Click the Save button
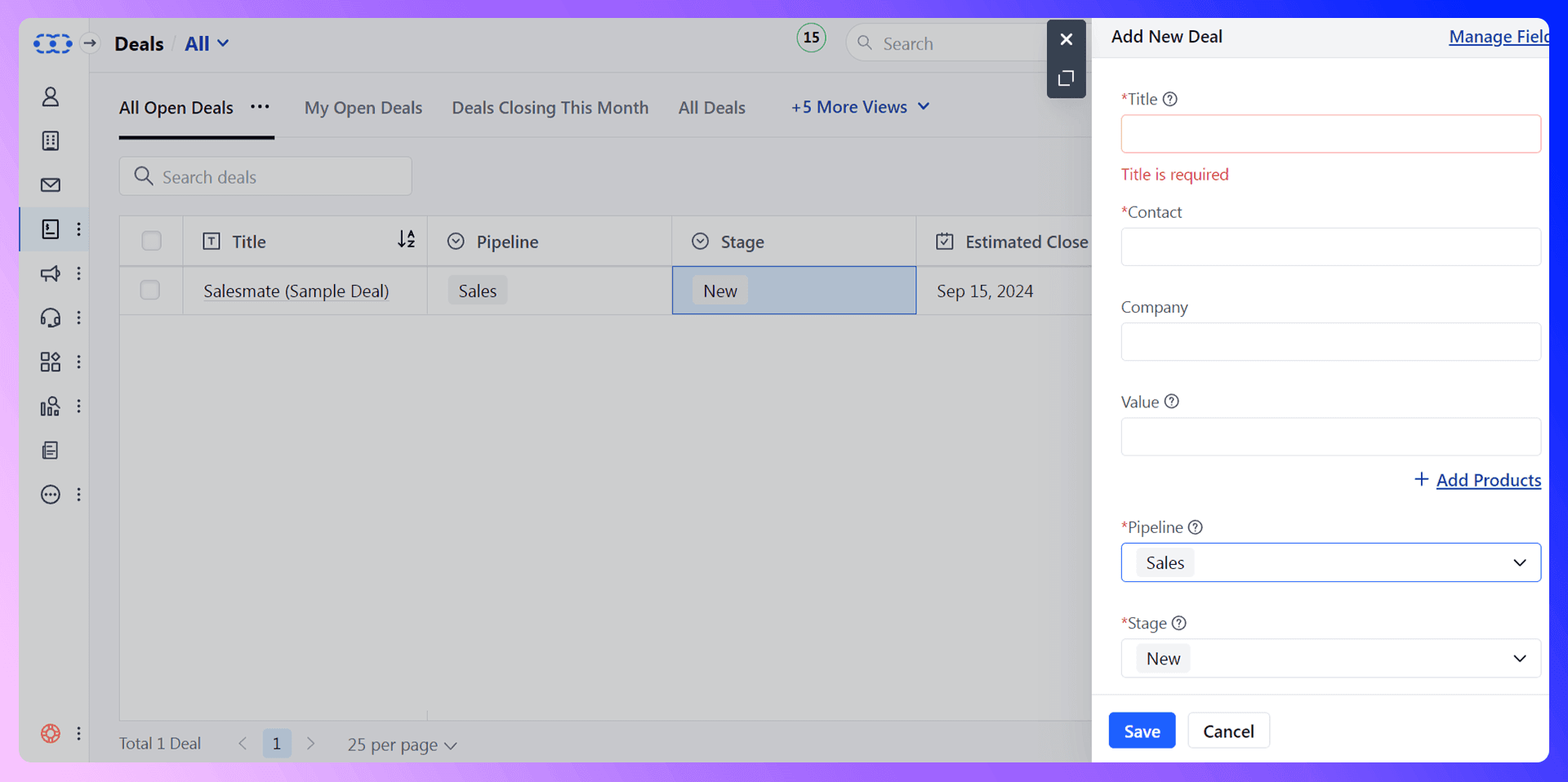1568x782 pixels. tap(1142, 731)
